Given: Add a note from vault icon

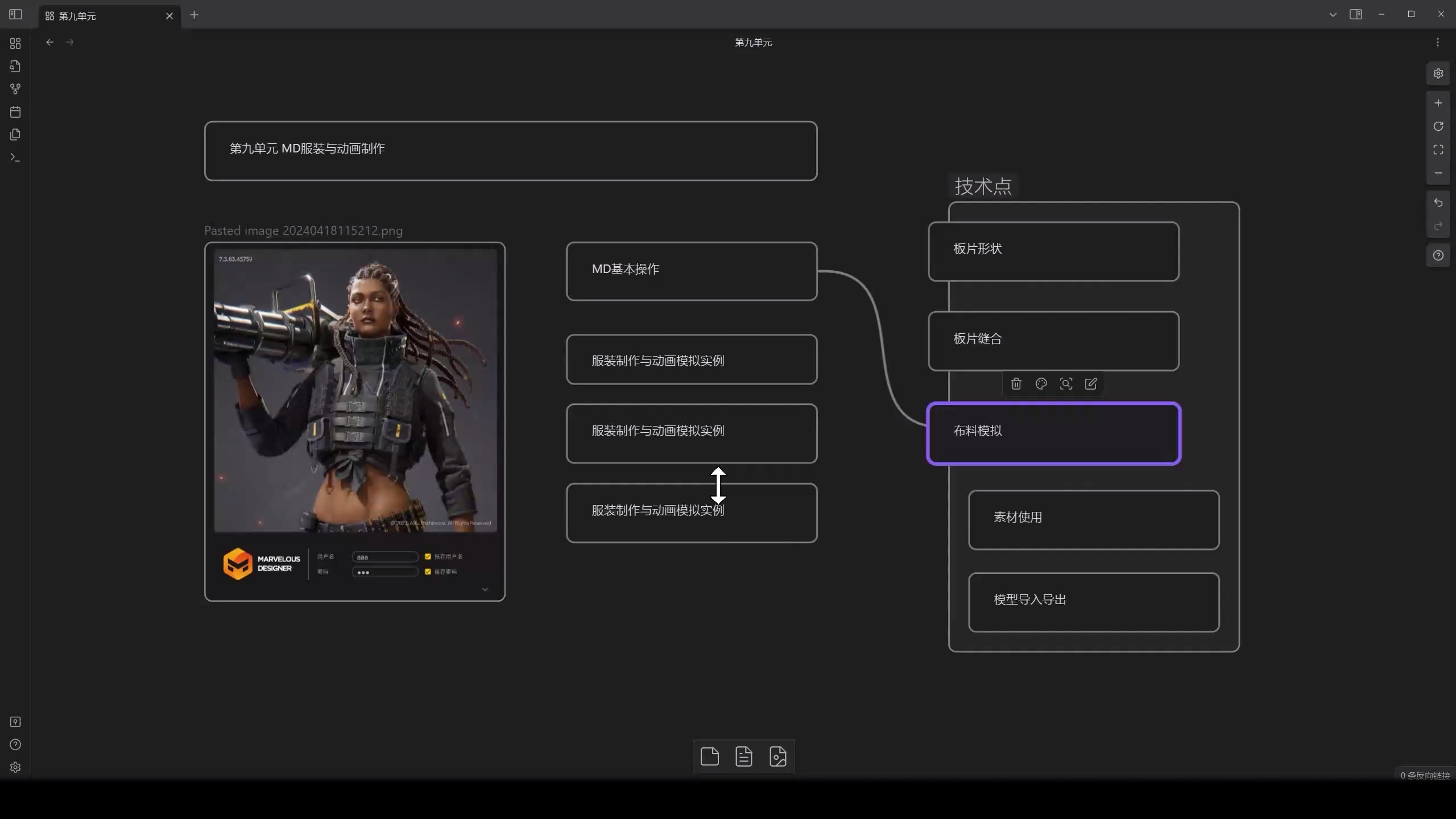Looking at the screenshot, I should 744,756.
